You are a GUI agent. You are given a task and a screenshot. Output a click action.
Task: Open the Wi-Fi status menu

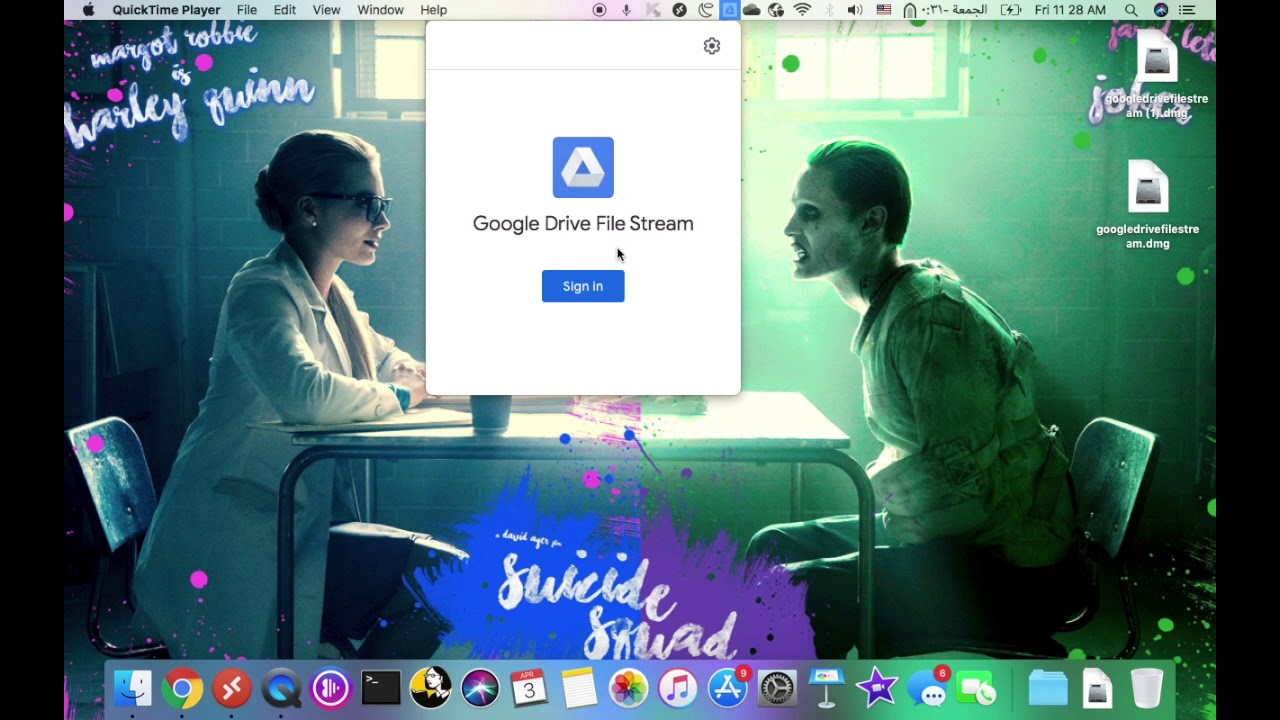point(802,10)
